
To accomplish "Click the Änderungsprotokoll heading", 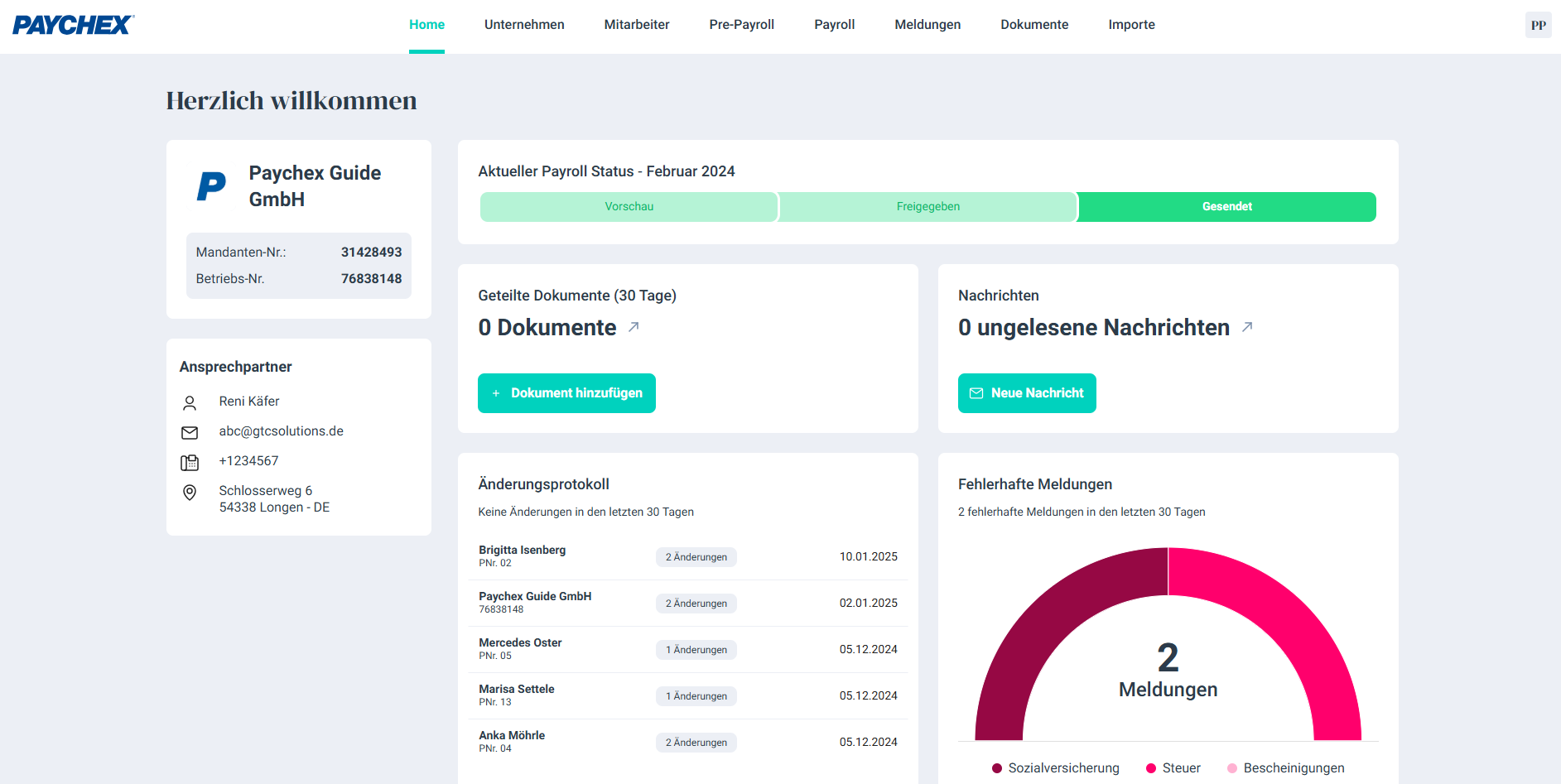I will tap(543, 484).
